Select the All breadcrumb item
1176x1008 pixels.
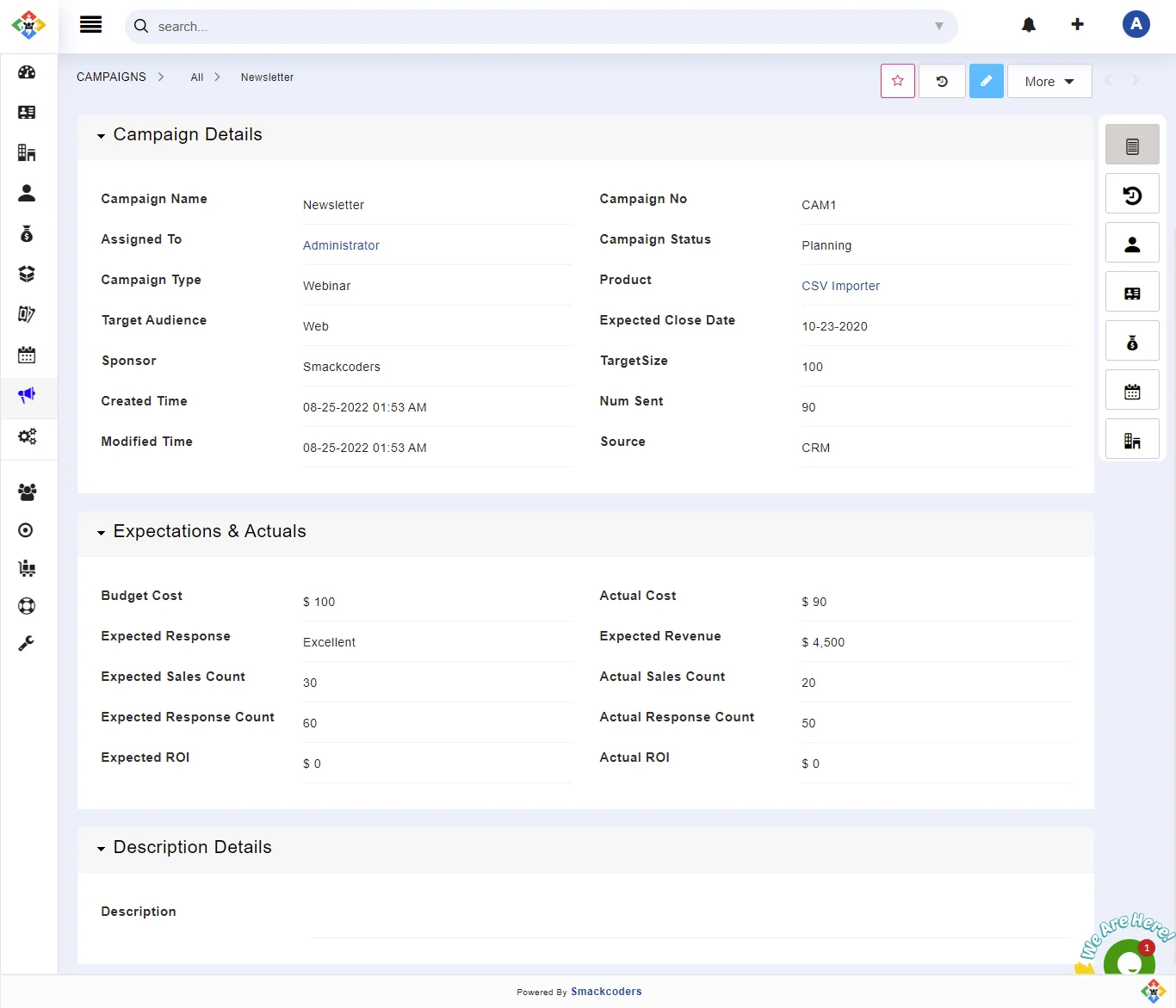[x=197, y=77]
